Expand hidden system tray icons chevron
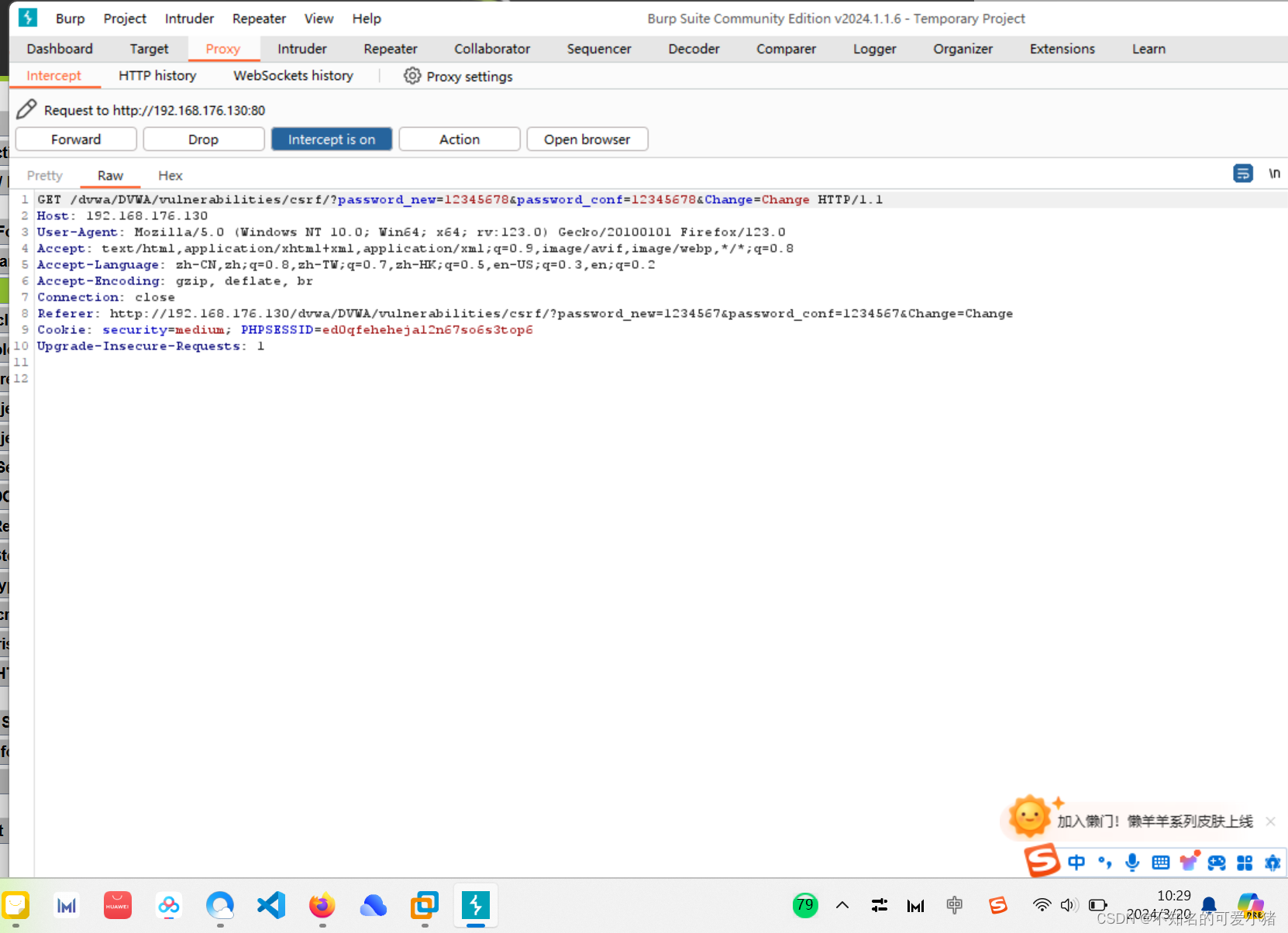The width and height of the screenshot is (1288, 933). 842,905
